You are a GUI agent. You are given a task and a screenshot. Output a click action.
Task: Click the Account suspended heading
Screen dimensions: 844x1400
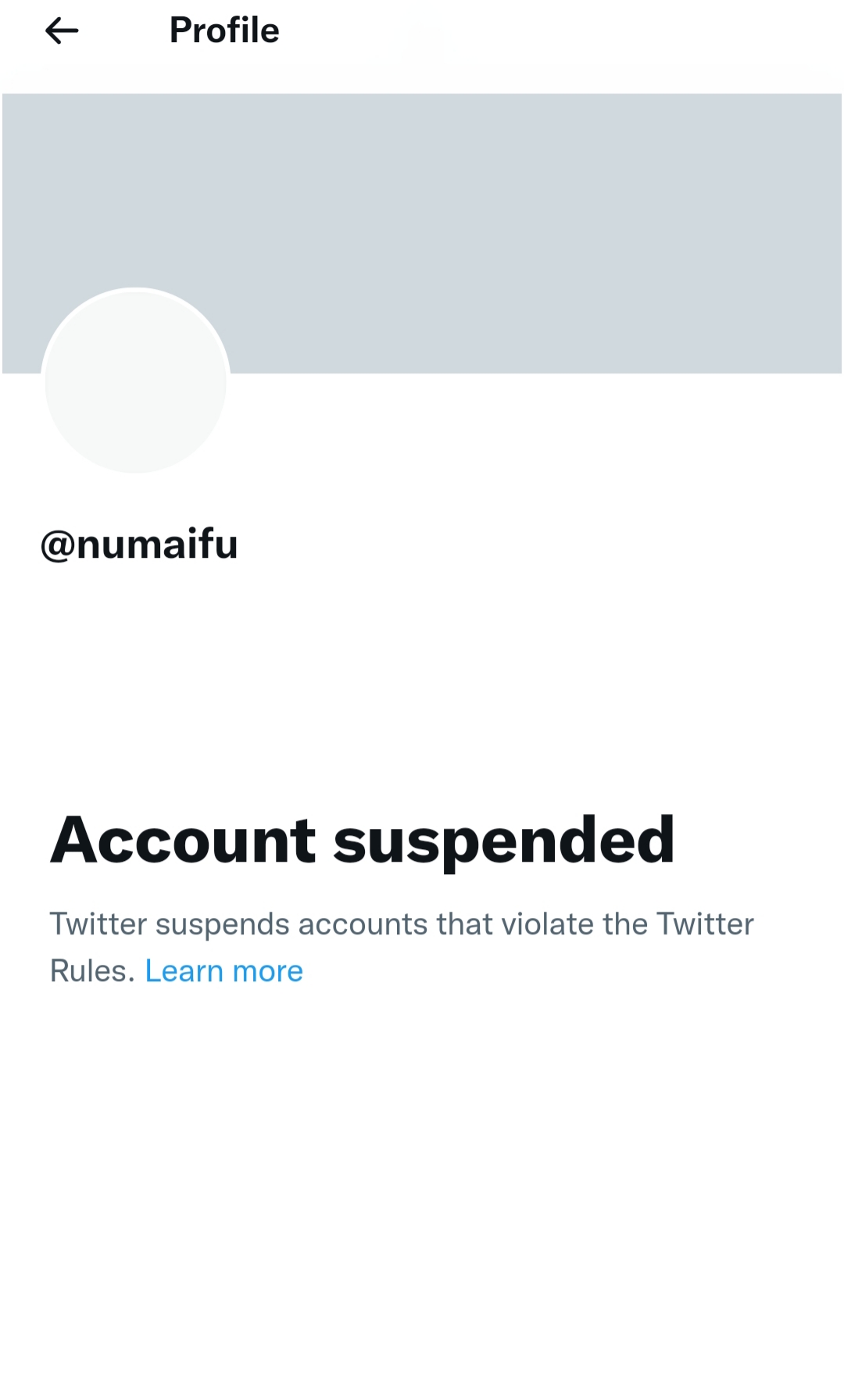click(362, 841)
